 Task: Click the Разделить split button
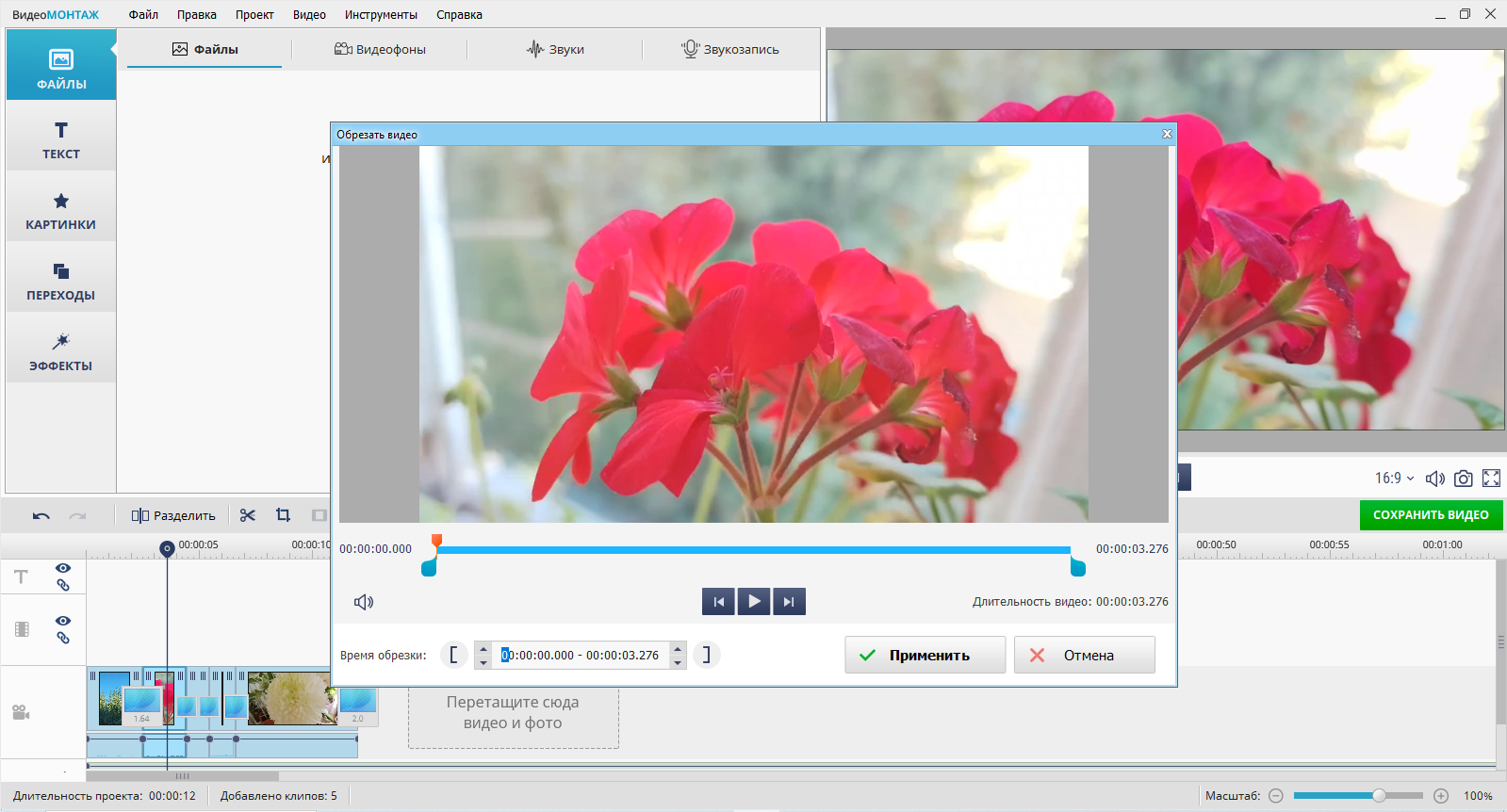pos(173,515)
